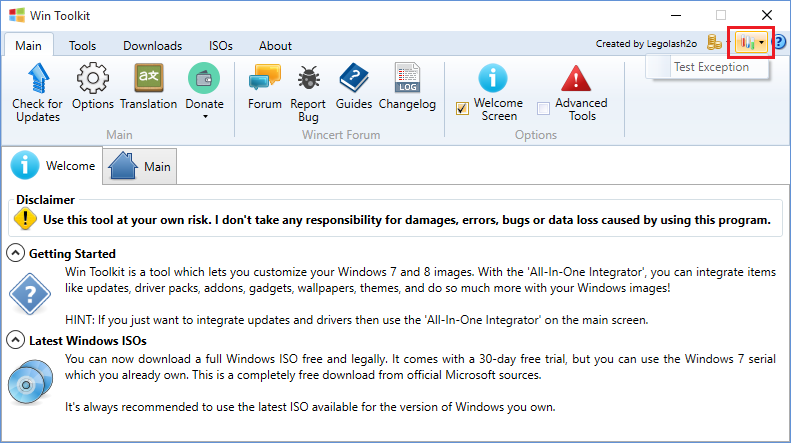Click the Welcome Screen info icon
791x444 pixels.
point(492,78)
